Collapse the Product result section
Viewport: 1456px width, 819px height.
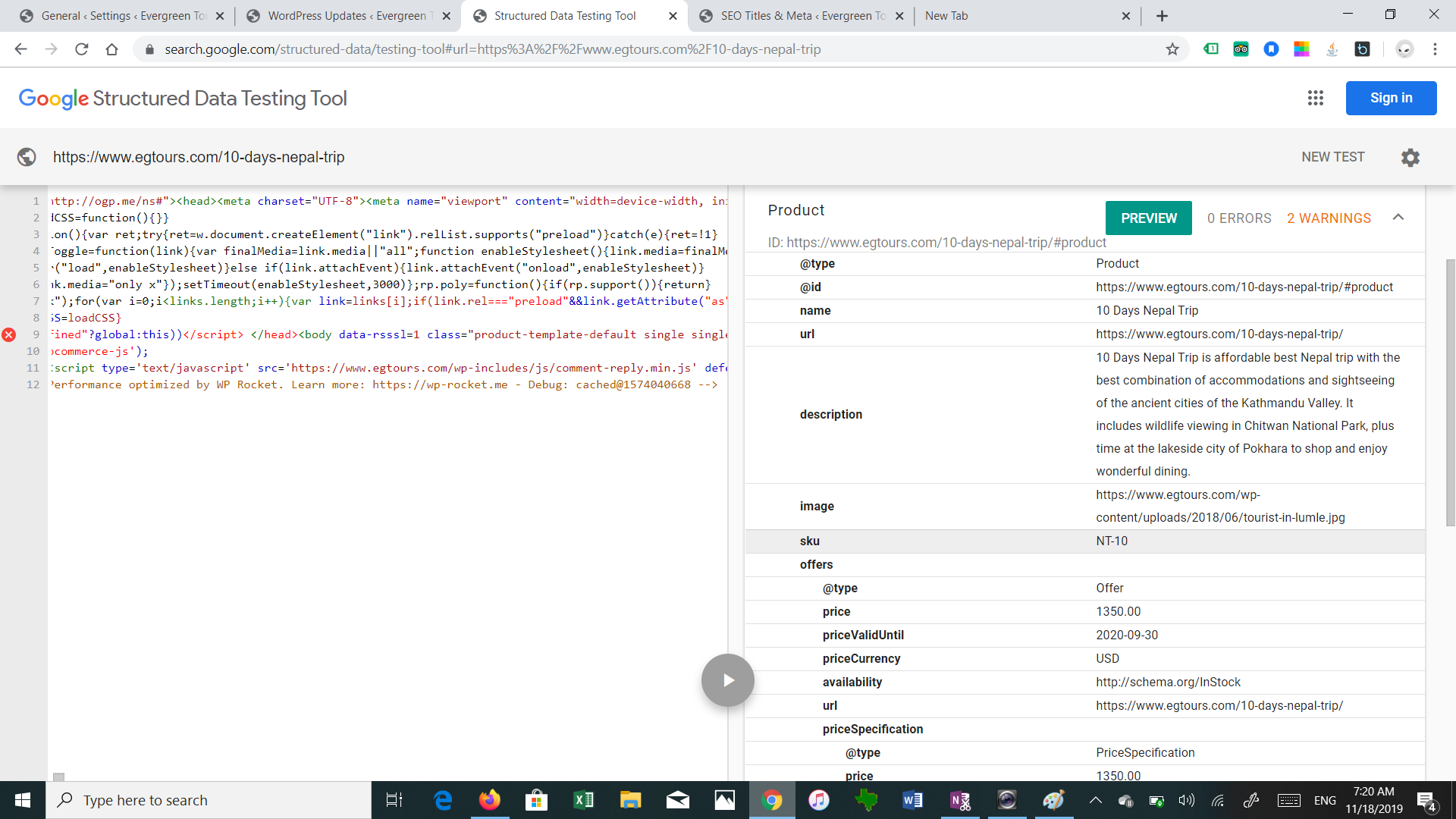[1398, 218]
